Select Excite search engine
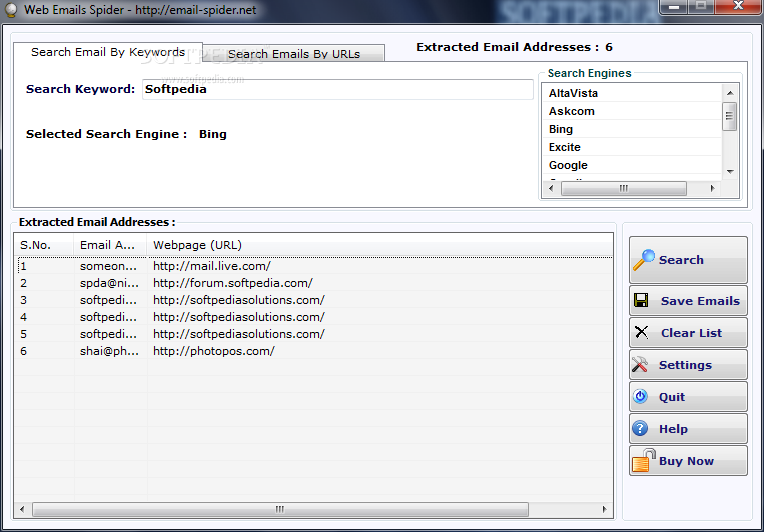 click(x=631, y=147)
